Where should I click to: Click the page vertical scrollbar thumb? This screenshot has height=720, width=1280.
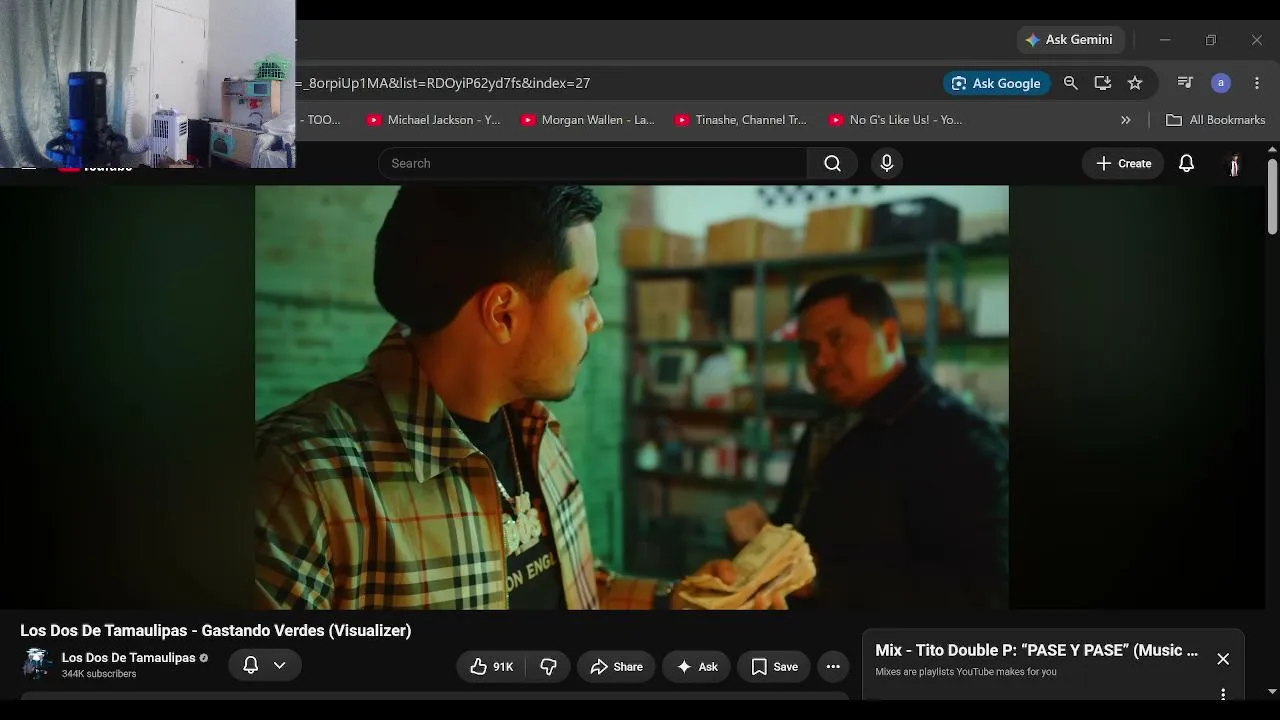click(1272, 196)
